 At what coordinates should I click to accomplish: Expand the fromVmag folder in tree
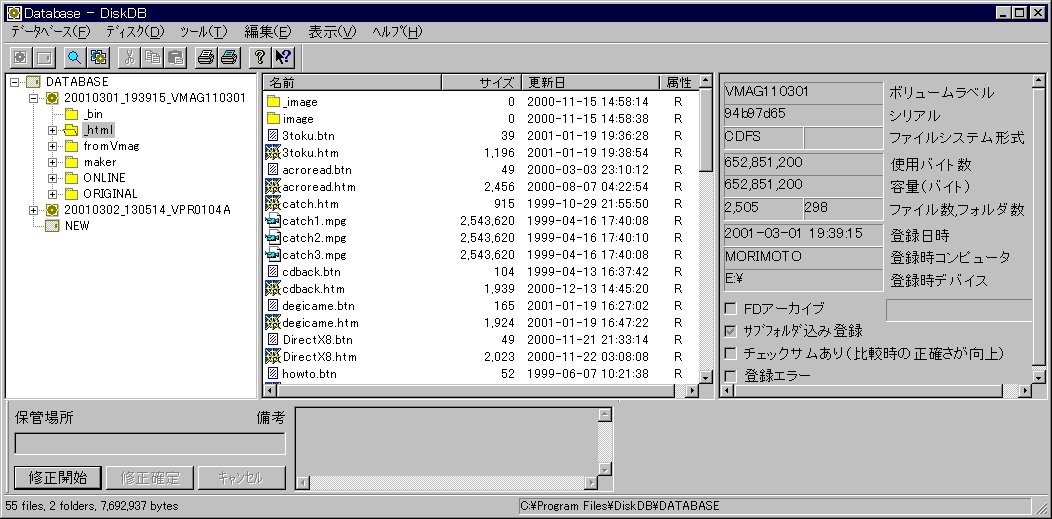(53, 146)
